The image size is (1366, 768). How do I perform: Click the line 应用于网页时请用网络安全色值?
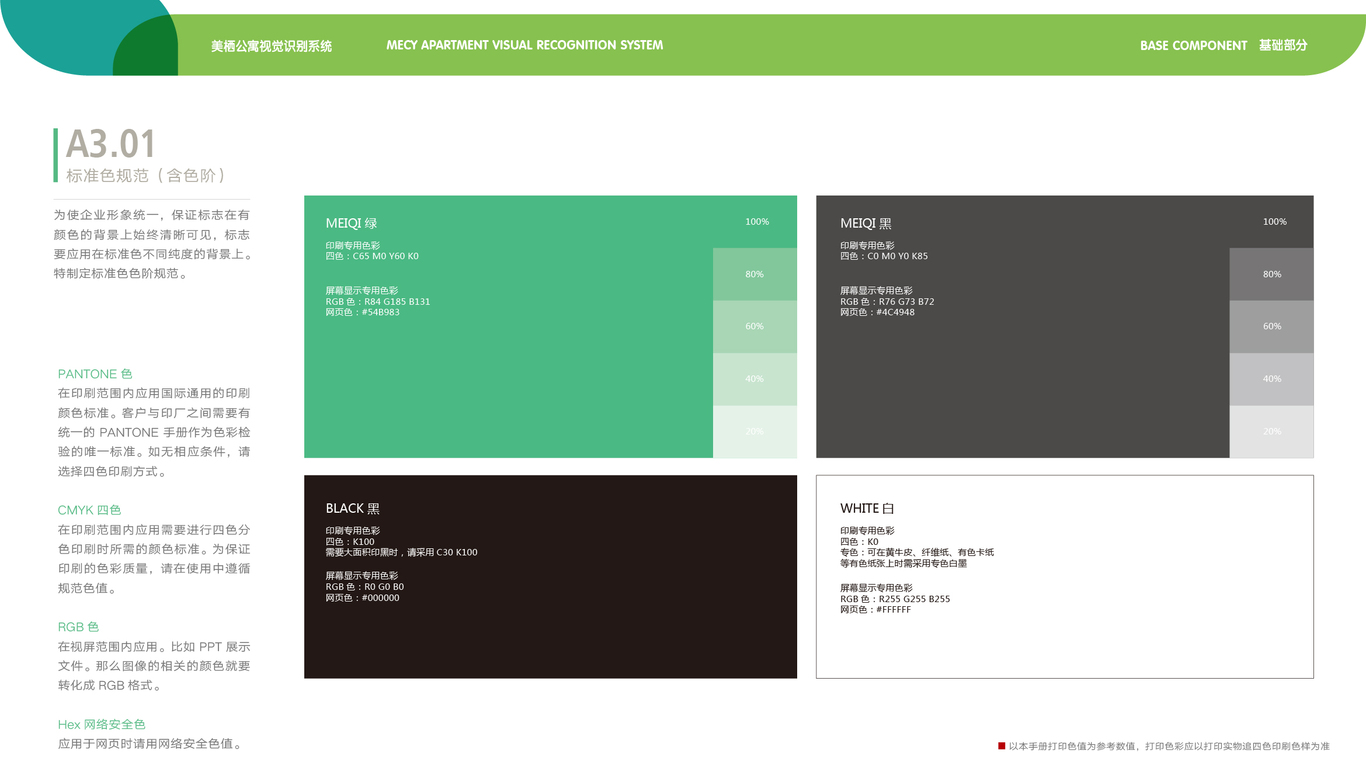pyautogui.click(x=150, y=744)
